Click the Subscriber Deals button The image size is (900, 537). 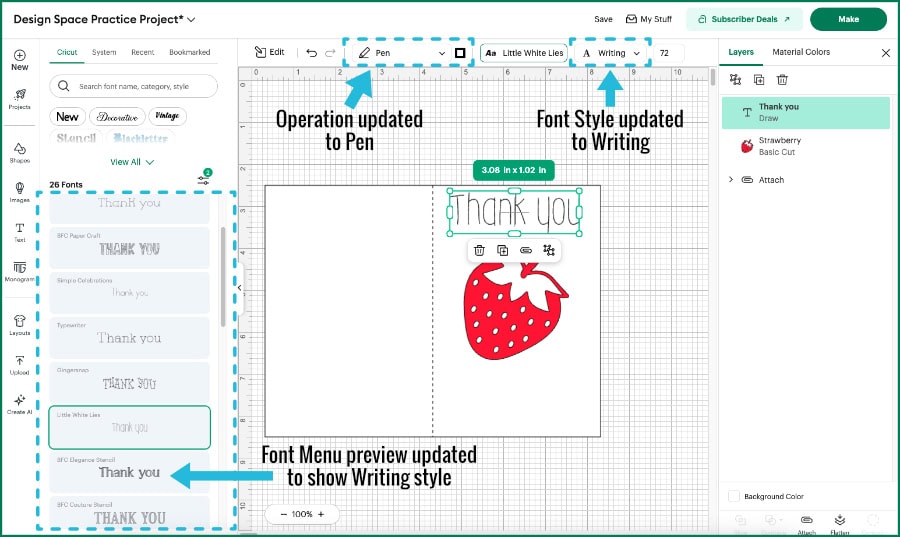coord(744,19)
